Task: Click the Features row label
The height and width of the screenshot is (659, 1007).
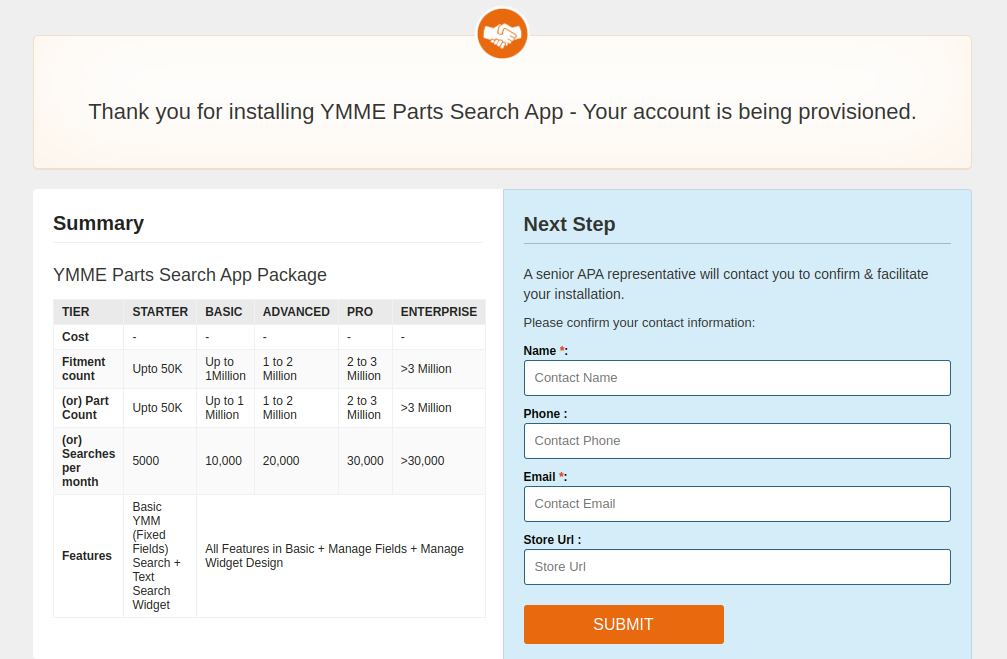Action: pos(87,556)
